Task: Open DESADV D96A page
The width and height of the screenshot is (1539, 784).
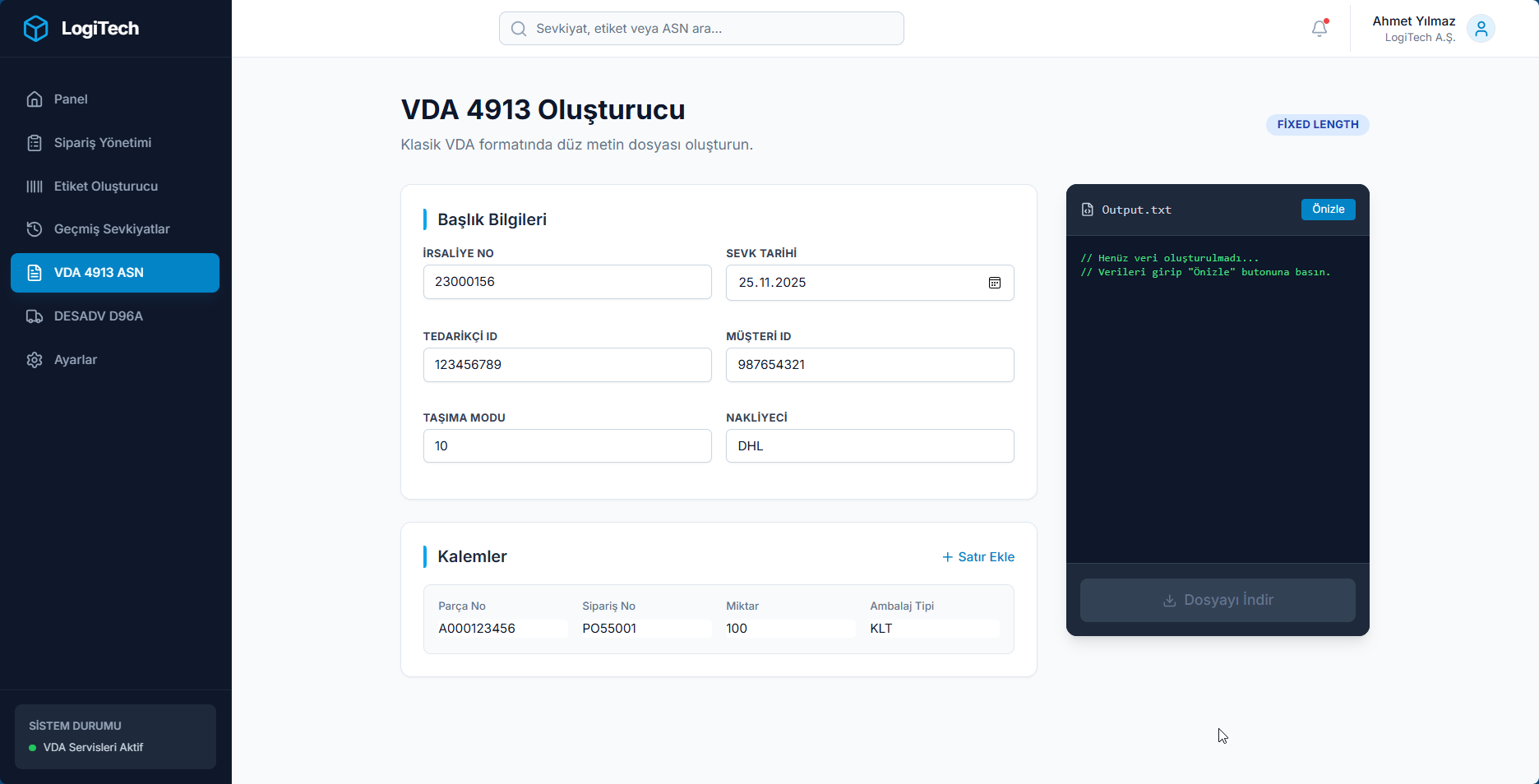Action: 115,316
